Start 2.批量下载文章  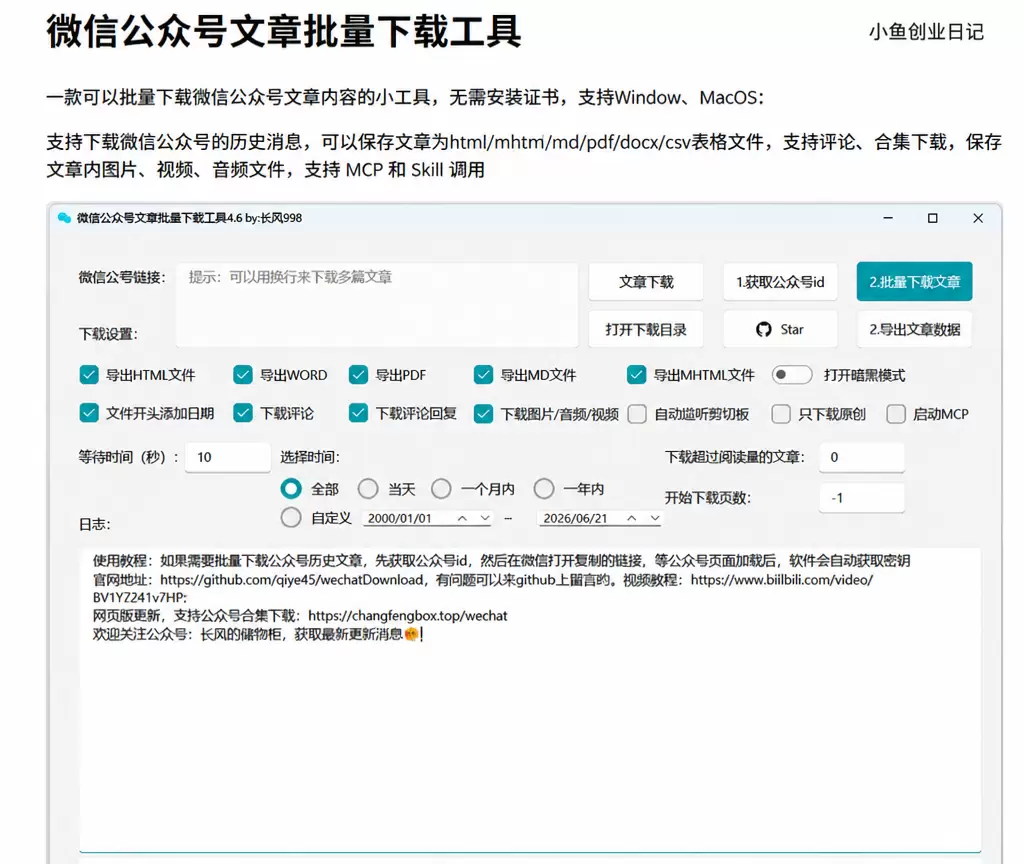point(914,281)
